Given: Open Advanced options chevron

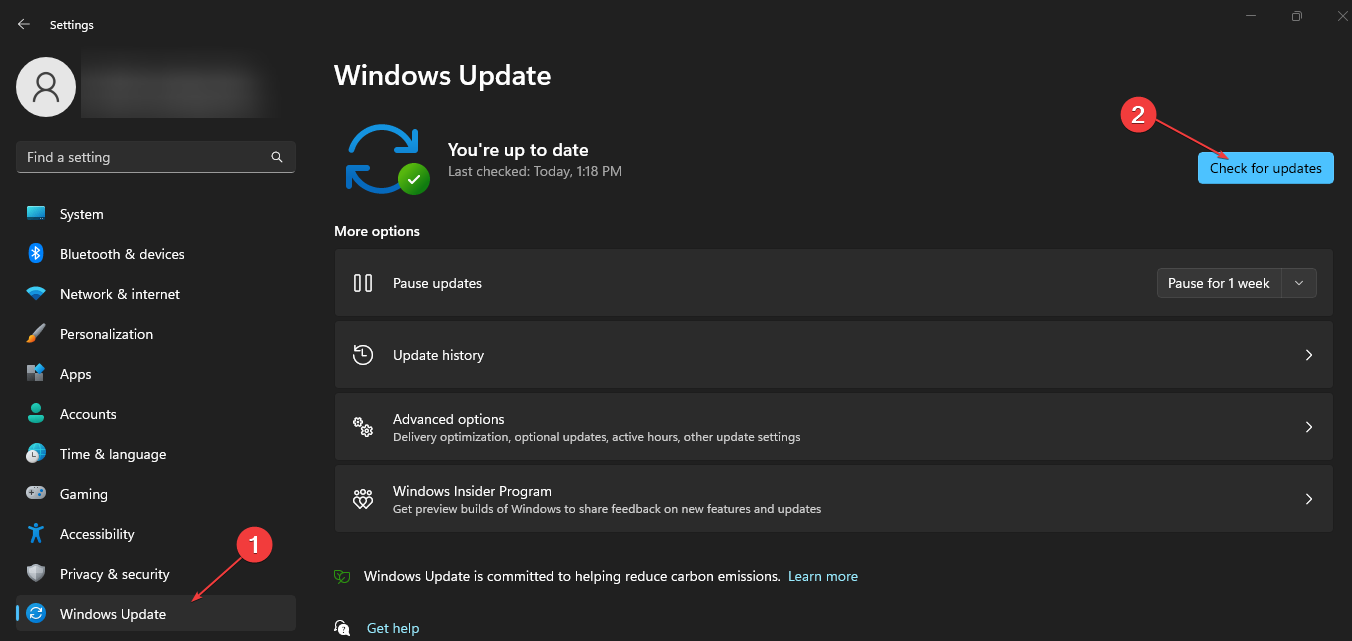Looking at the screenshot, I should [x=1309, y=427].
